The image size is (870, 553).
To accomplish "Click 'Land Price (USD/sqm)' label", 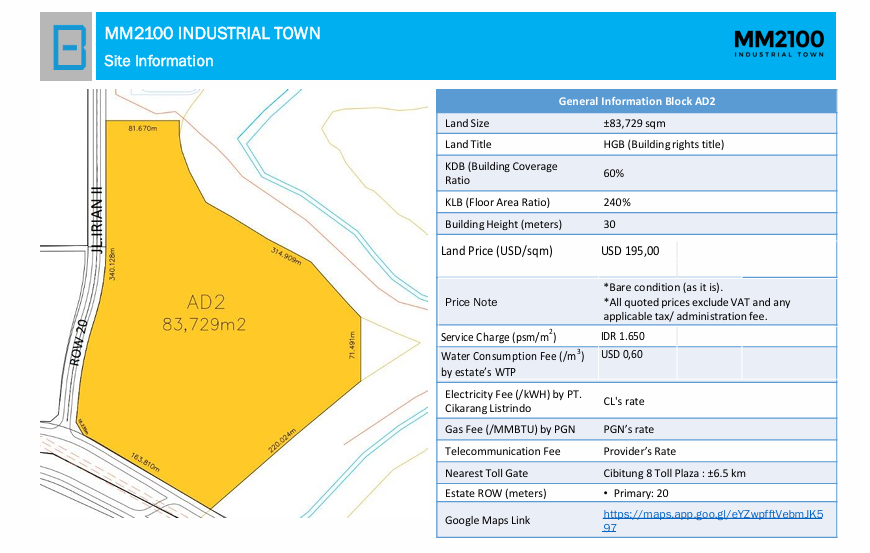I will coord(497,251).
